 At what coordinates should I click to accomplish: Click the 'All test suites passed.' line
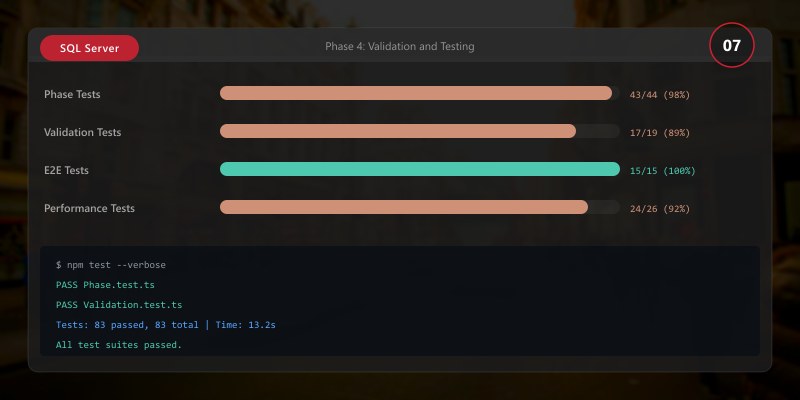tap(119, 345)
